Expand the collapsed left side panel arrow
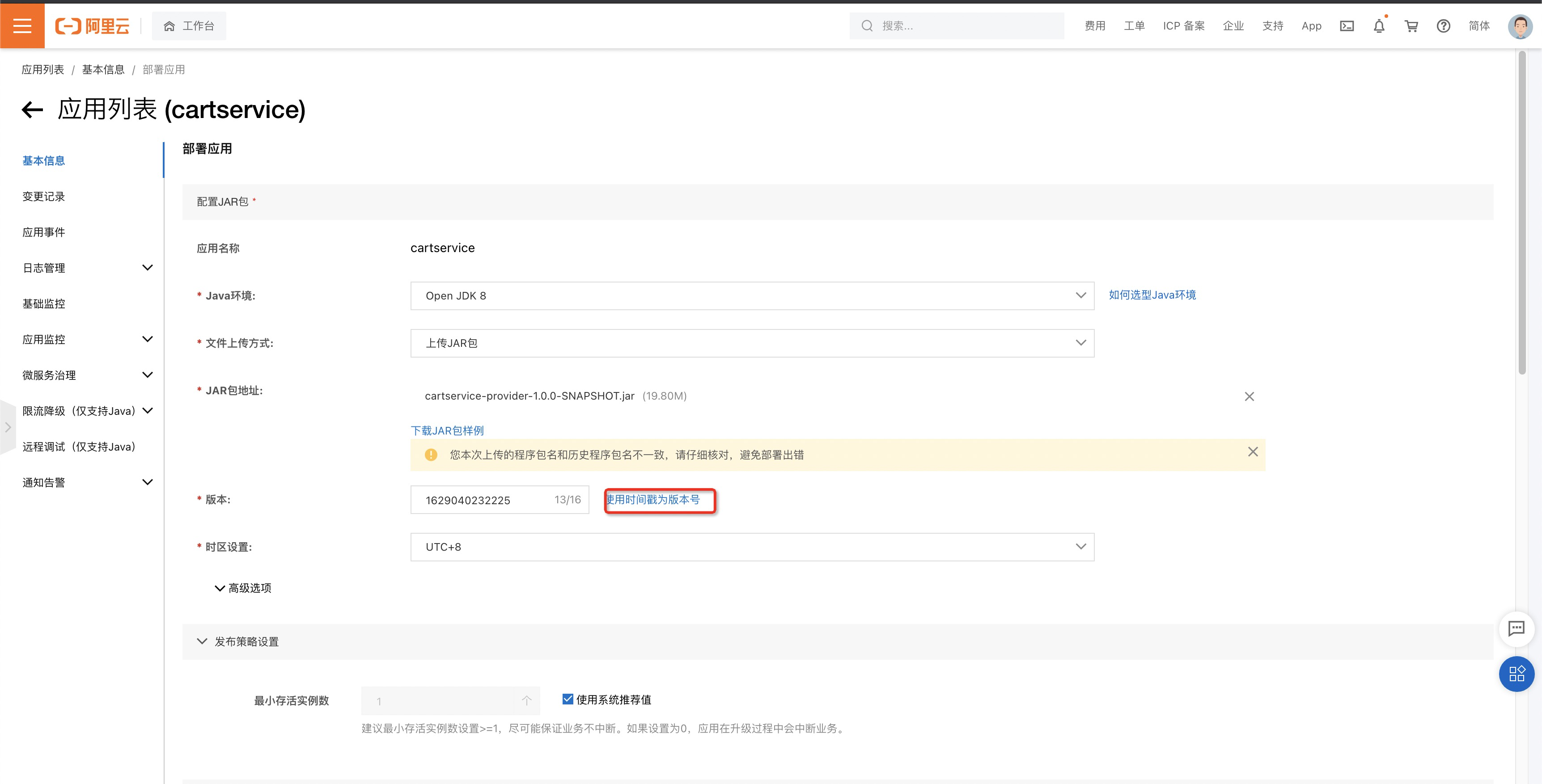Image resolution: width=1542 pixels, height=784 pixels. click(7, 427)
